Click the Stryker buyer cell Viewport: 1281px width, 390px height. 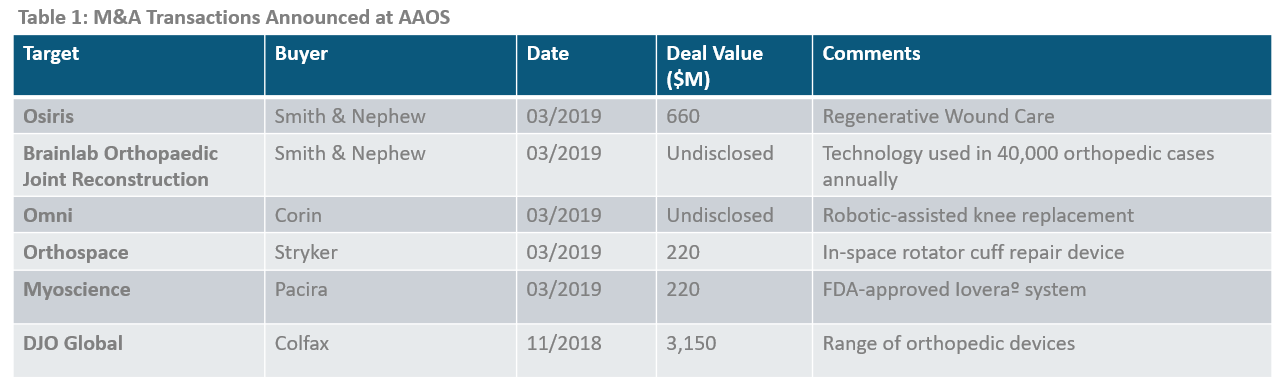391,252
